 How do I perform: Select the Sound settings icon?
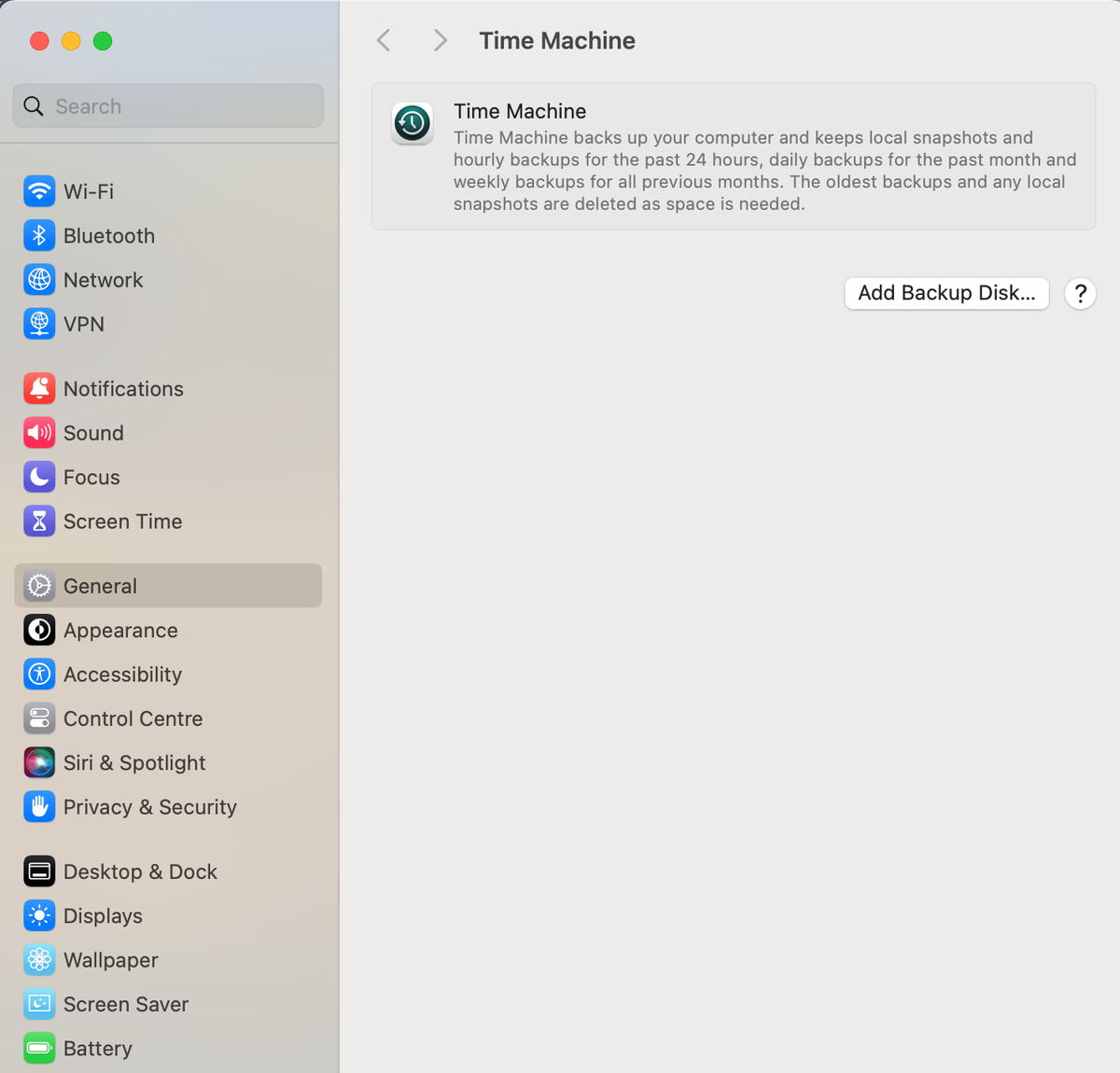39,432
